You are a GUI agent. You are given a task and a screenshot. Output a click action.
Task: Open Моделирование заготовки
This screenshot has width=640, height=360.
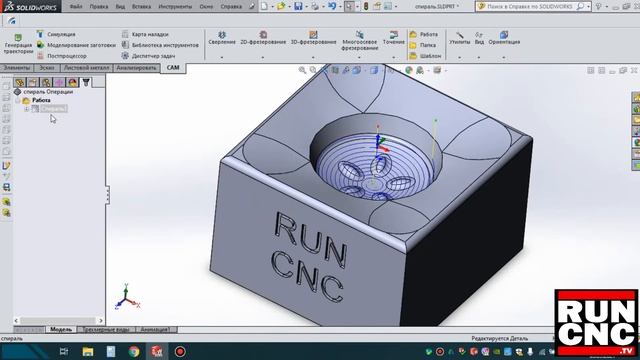(x=76, y=45)
